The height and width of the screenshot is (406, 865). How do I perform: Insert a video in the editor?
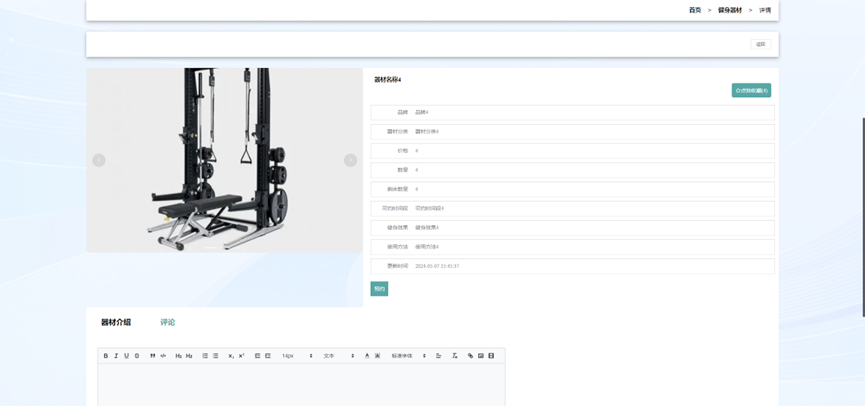click(x=491, y=356)
